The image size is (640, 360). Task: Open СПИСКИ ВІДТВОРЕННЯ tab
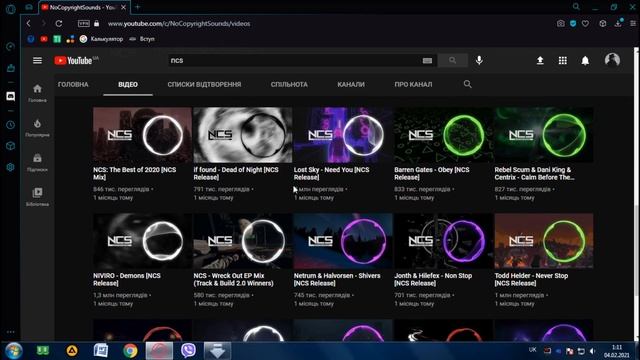(204, 84)
